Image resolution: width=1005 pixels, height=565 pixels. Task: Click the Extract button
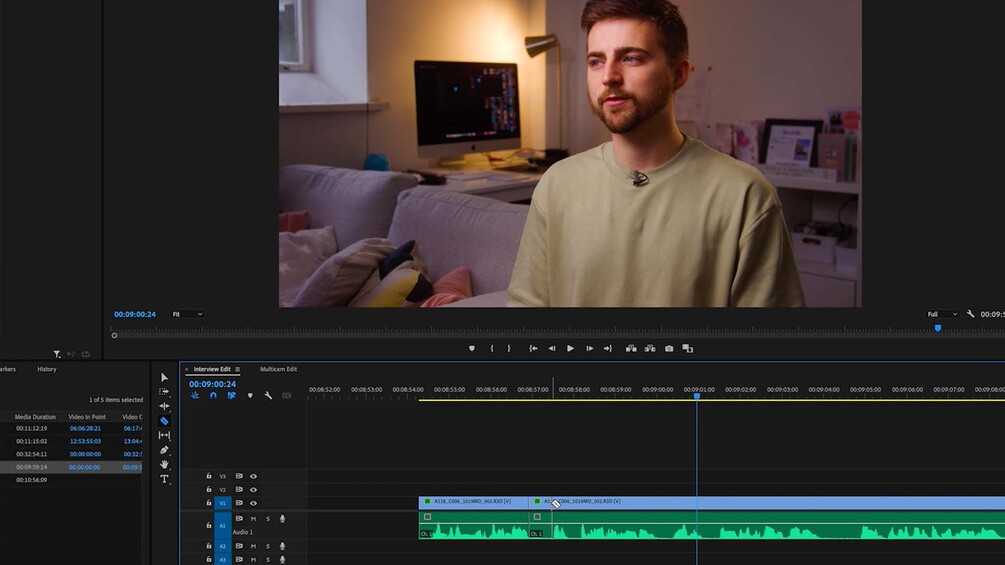coord(650,348)
